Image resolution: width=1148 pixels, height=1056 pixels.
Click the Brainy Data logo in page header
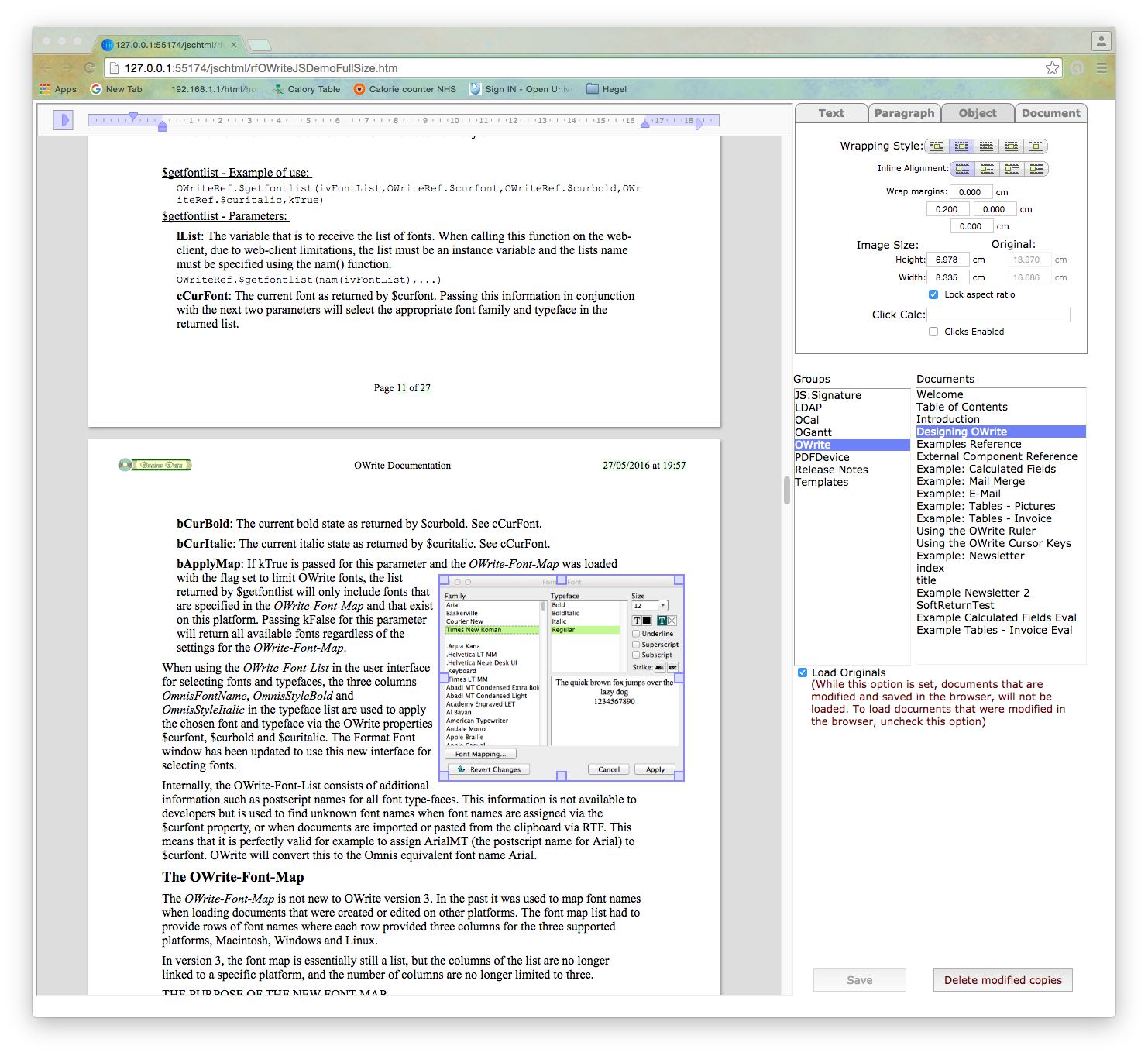(155, 465)
